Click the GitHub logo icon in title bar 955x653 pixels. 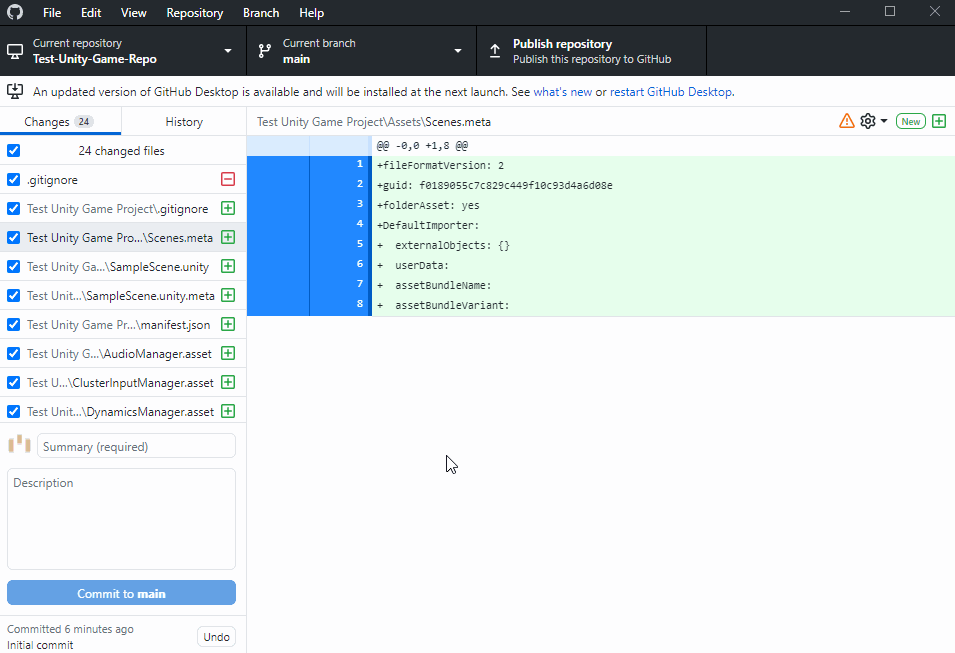pos(15,13)
